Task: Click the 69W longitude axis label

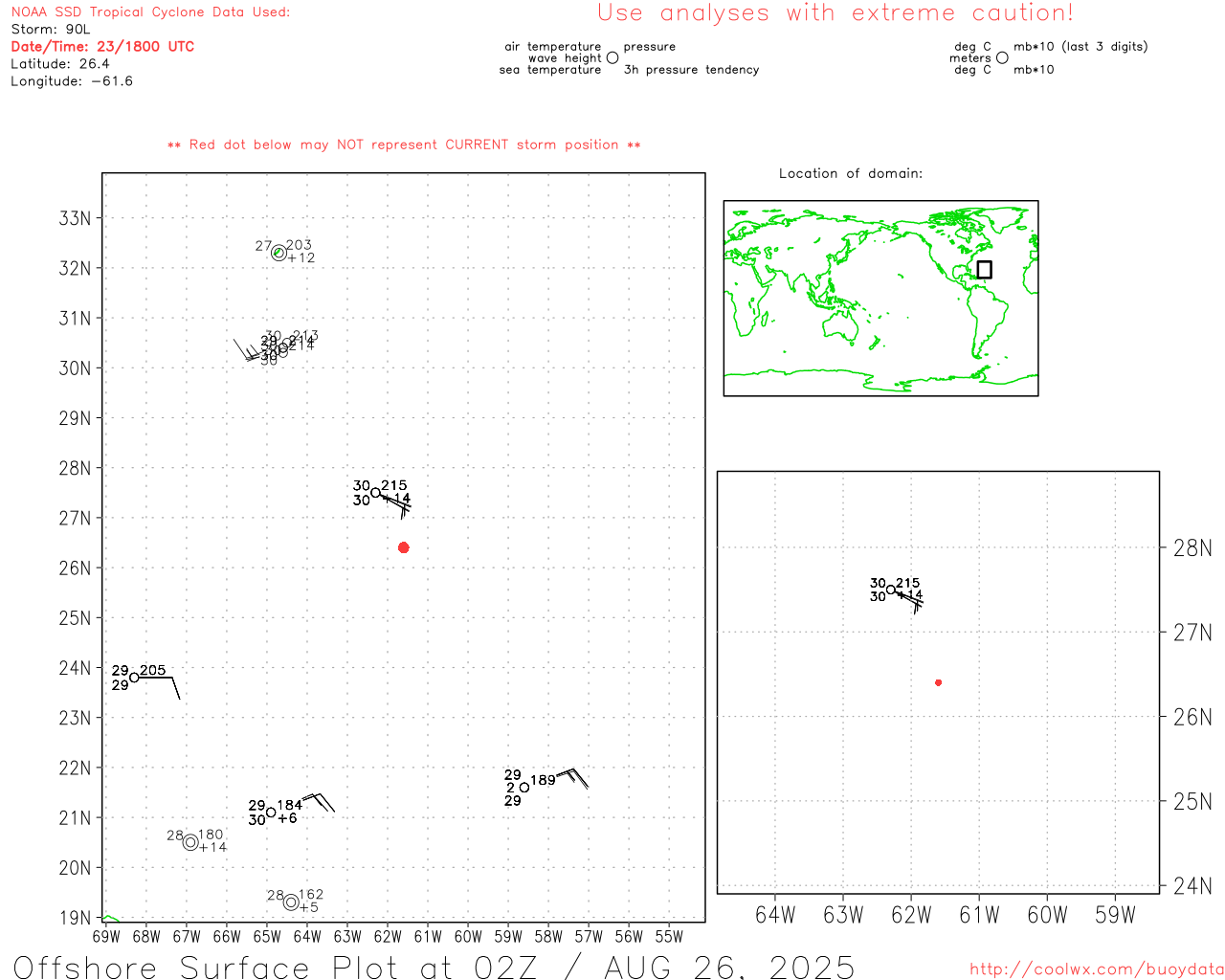Action: 106,936
